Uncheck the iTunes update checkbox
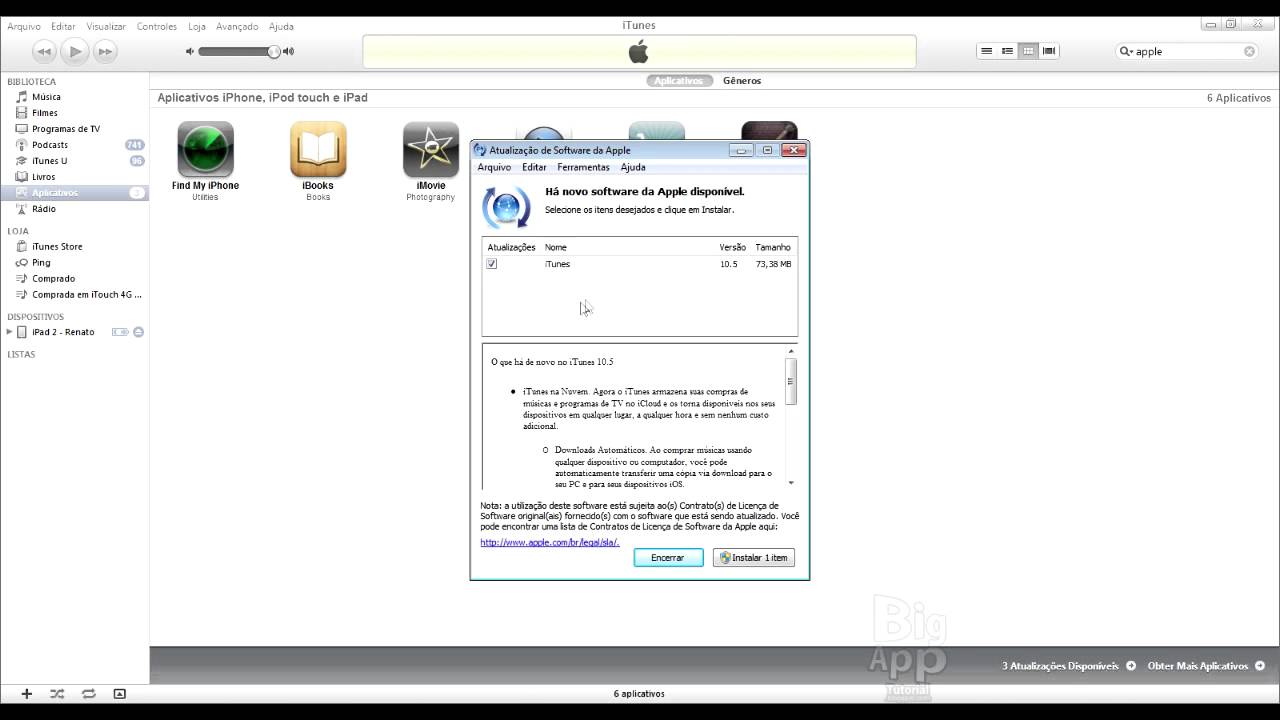1280x720 pixels. pyautogui.click(x=492, y=264)
